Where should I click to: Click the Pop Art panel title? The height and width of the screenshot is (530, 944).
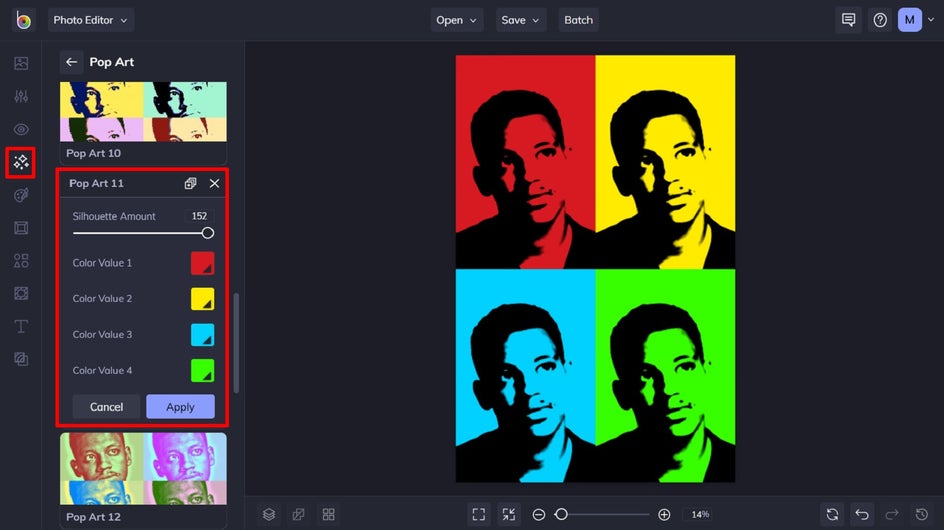[x=111, y=62]
